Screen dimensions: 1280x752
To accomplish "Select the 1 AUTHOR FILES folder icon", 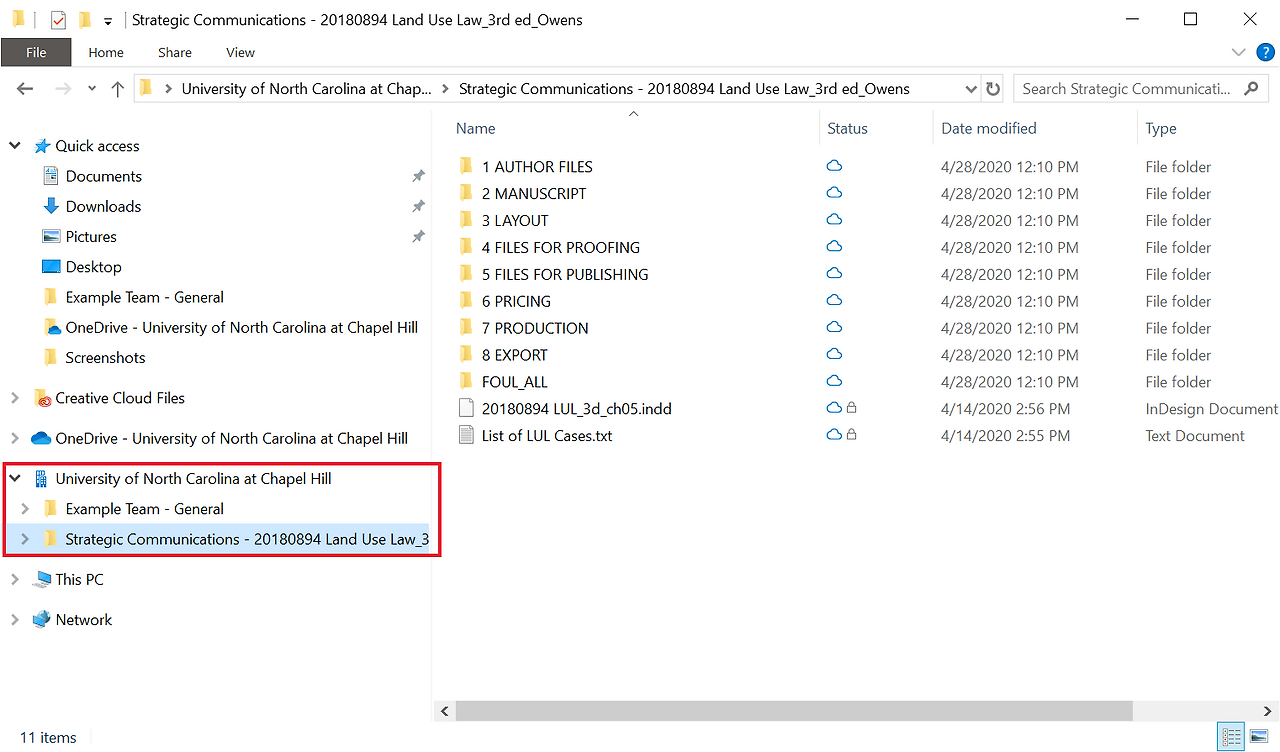I will (x=465, y=167).
